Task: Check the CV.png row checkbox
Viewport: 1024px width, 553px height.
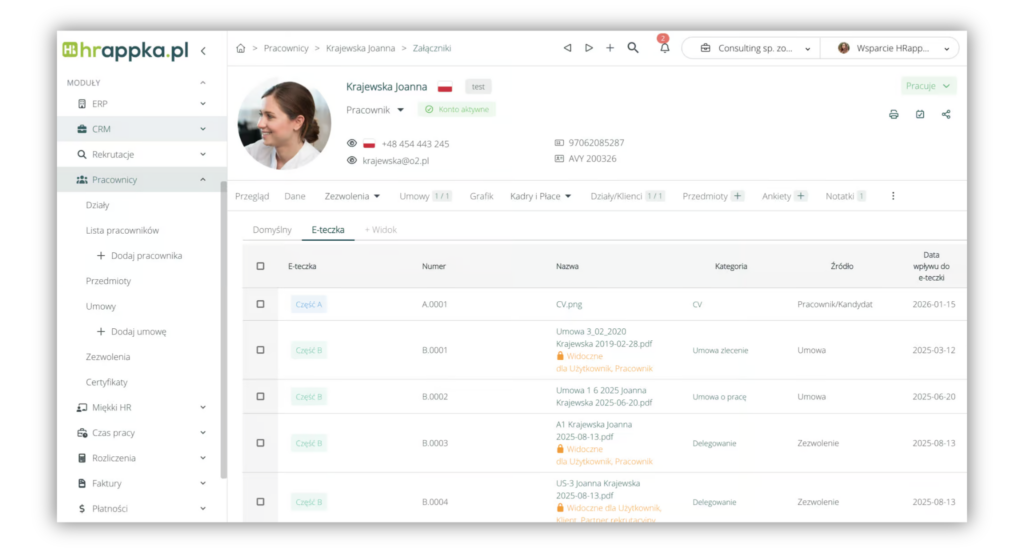Action: (x=261, y=304)
